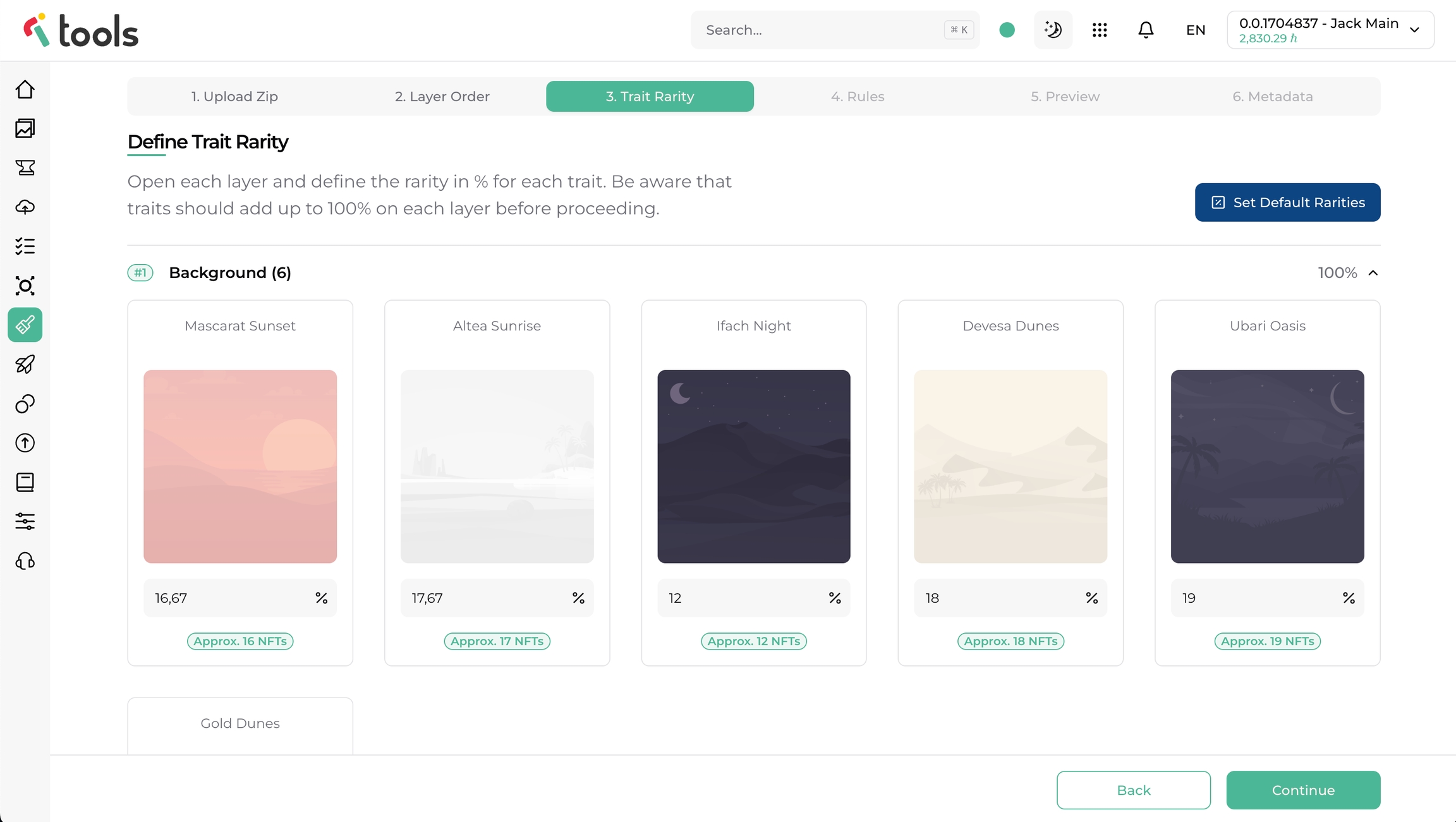Open the apps grid menu
The image size is (1456, 822).
1100,30
